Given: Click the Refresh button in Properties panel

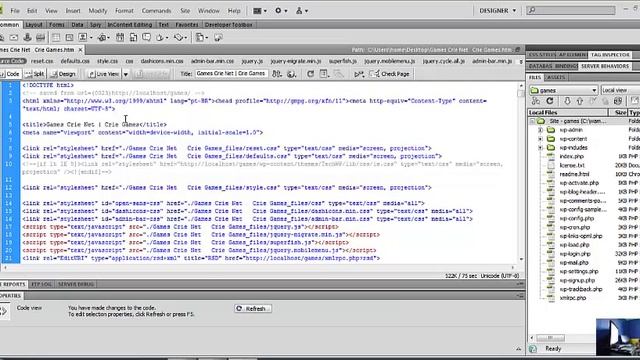Looking at the screenshot, I should tap(253, 309).
